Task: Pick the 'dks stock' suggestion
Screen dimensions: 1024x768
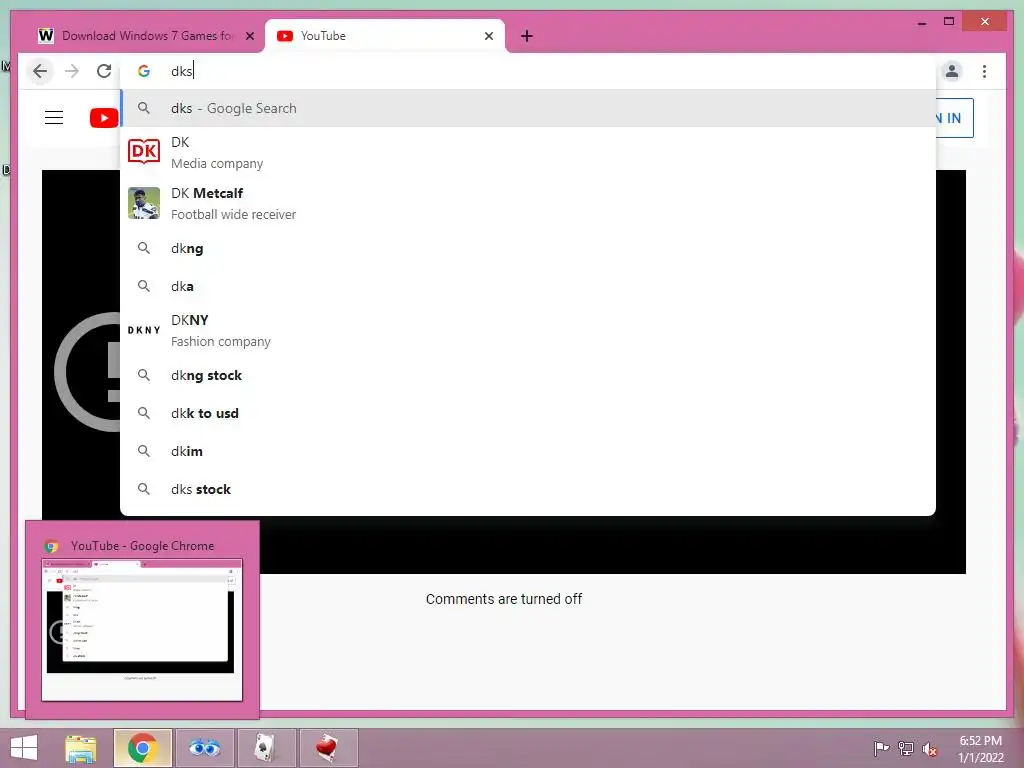Action: pos(528,489)
